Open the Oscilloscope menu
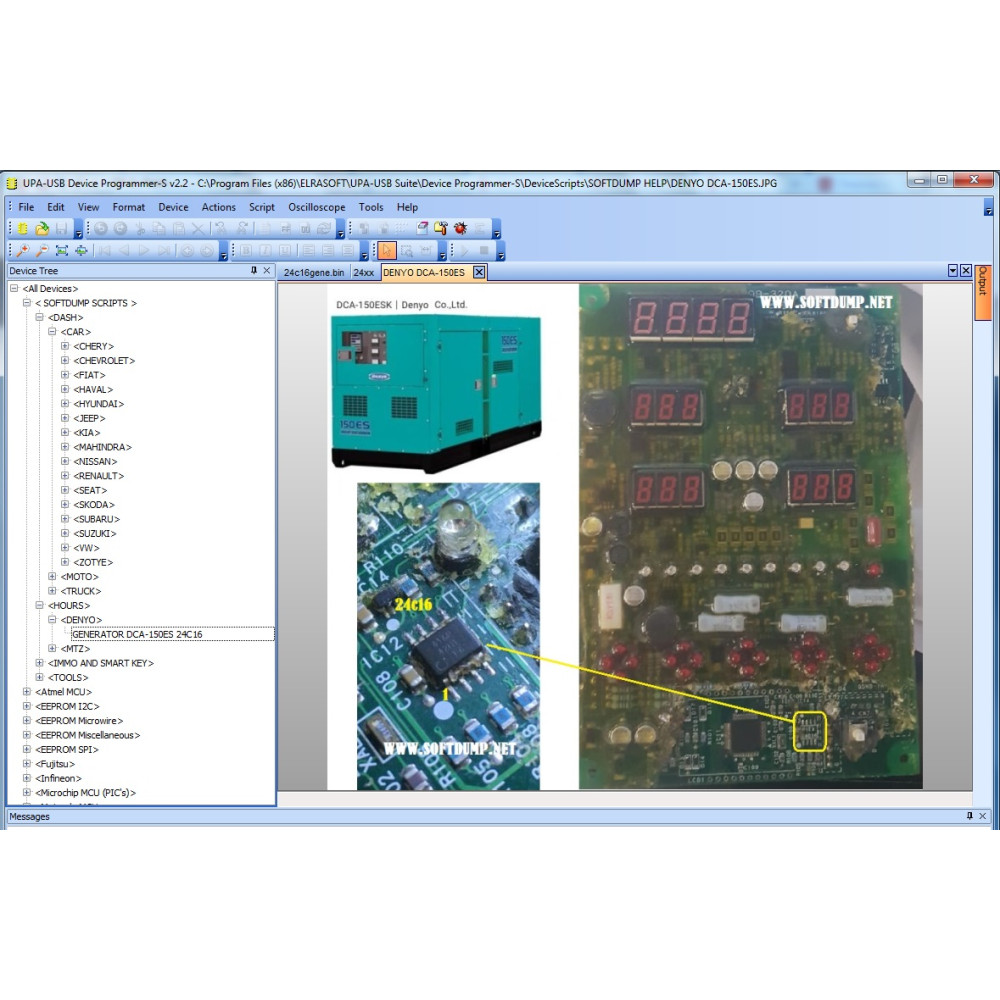 (x=316, y=207)
